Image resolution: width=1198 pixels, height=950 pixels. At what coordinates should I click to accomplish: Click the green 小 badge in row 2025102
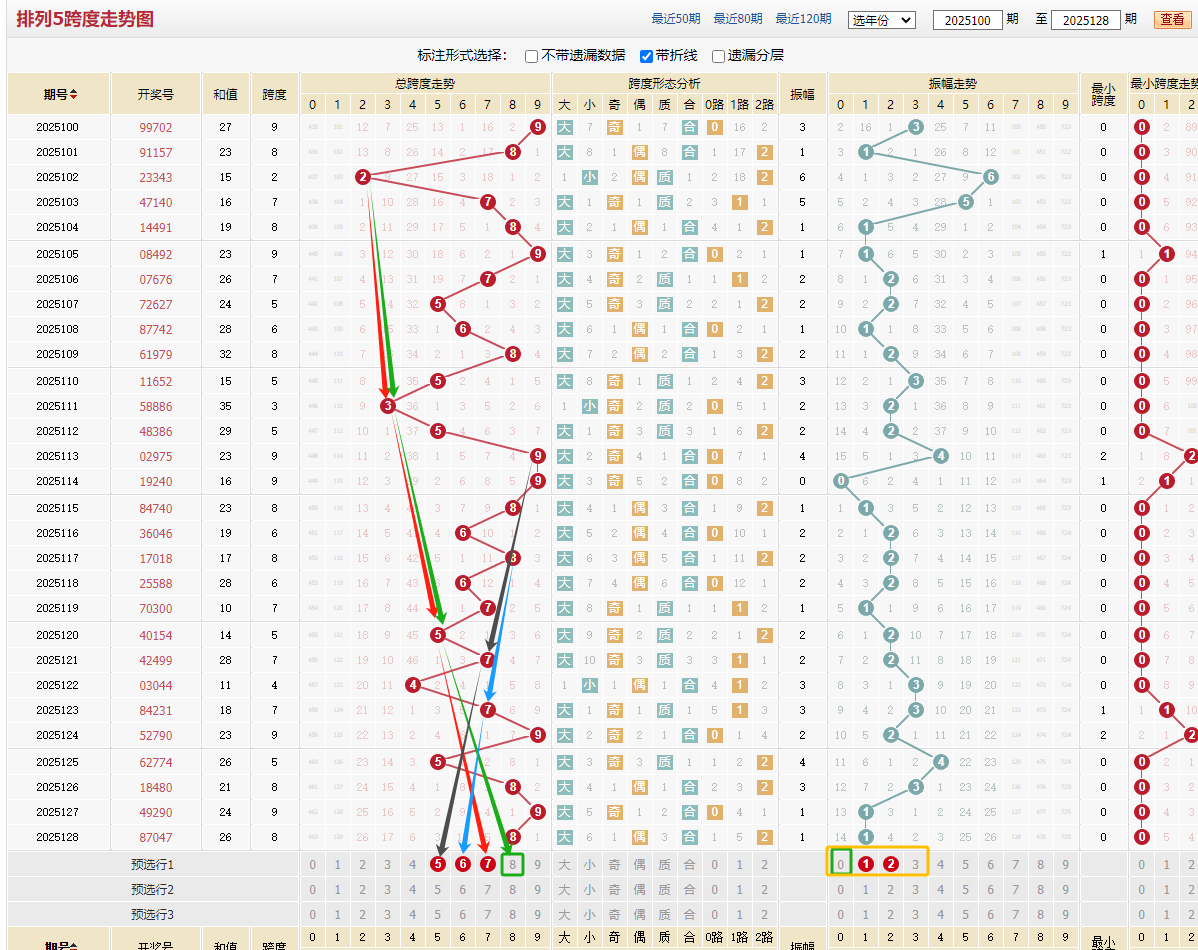click(590, 177)
